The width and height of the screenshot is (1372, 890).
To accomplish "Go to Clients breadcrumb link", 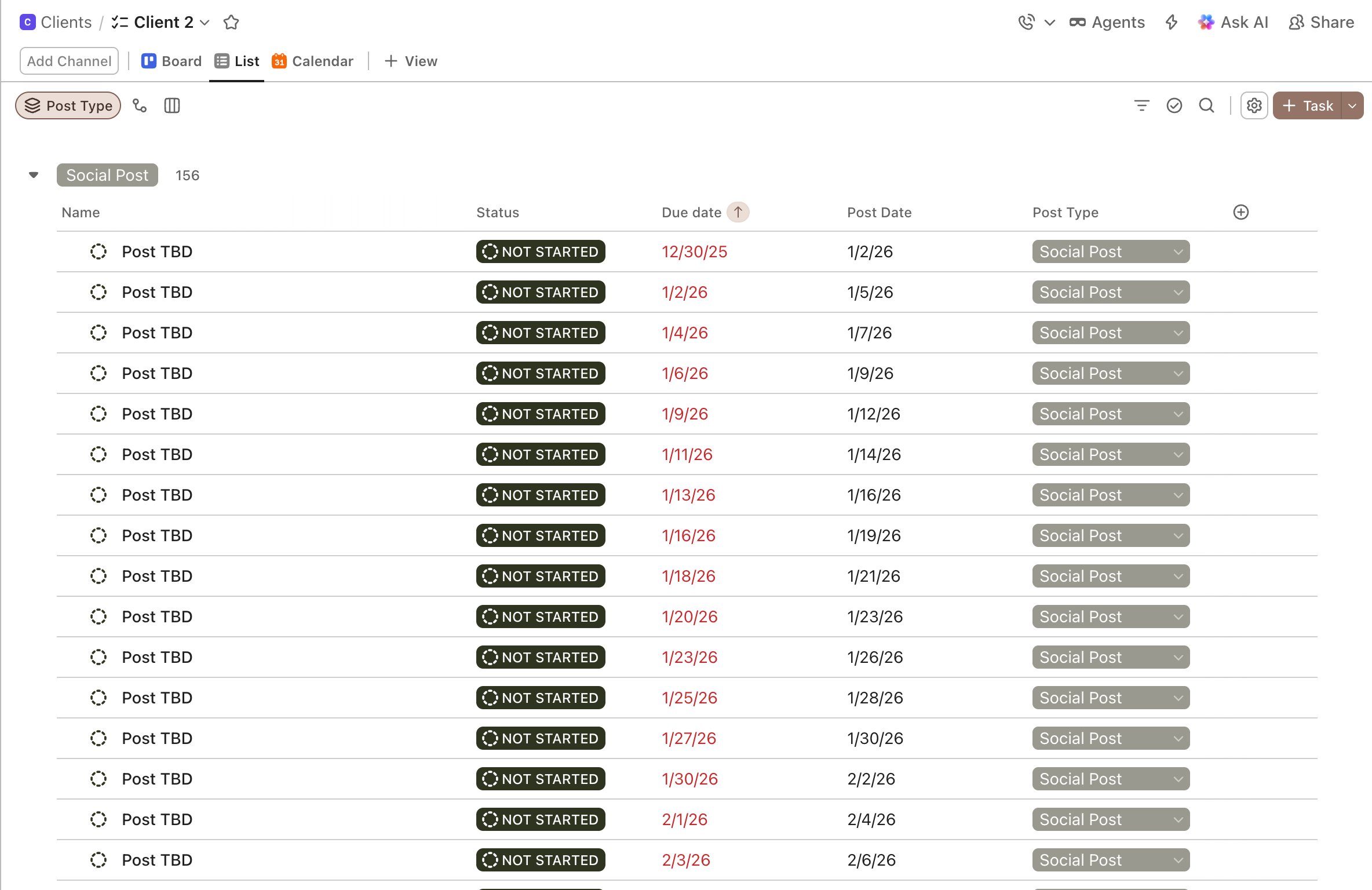I will [x=66, y=22].
